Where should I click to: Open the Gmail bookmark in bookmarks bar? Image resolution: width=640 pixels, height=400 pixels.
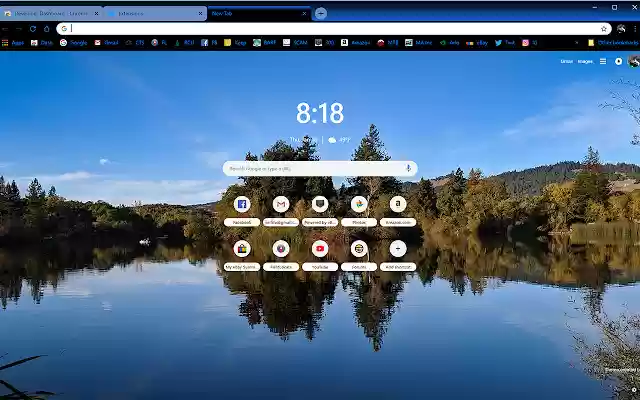106,43
